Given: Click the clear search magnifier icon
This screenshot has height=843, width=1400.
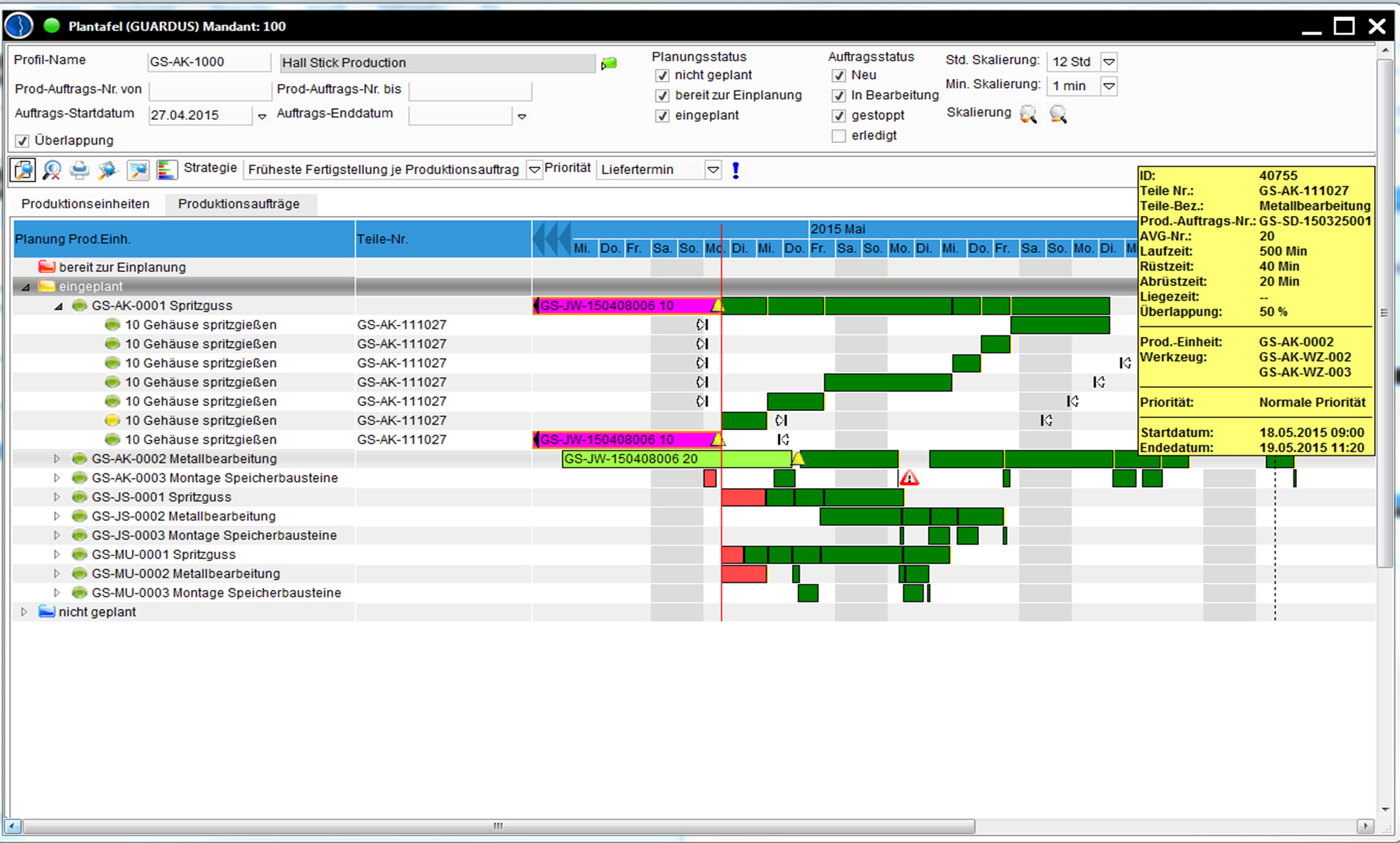Looking at the screenshot, I should tap(51, 170).
